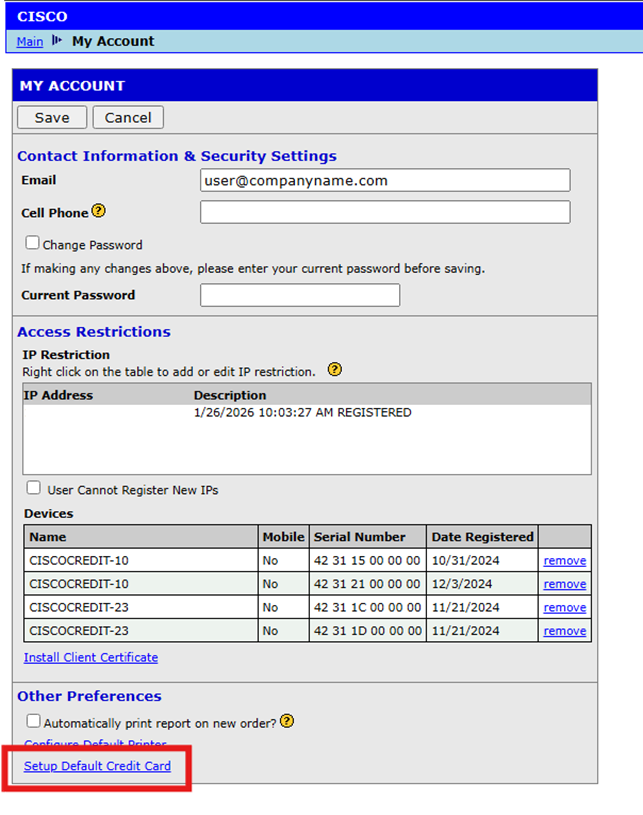
Task: Open Setup Default Credit Card link
Action: click(x=97, y=766)
